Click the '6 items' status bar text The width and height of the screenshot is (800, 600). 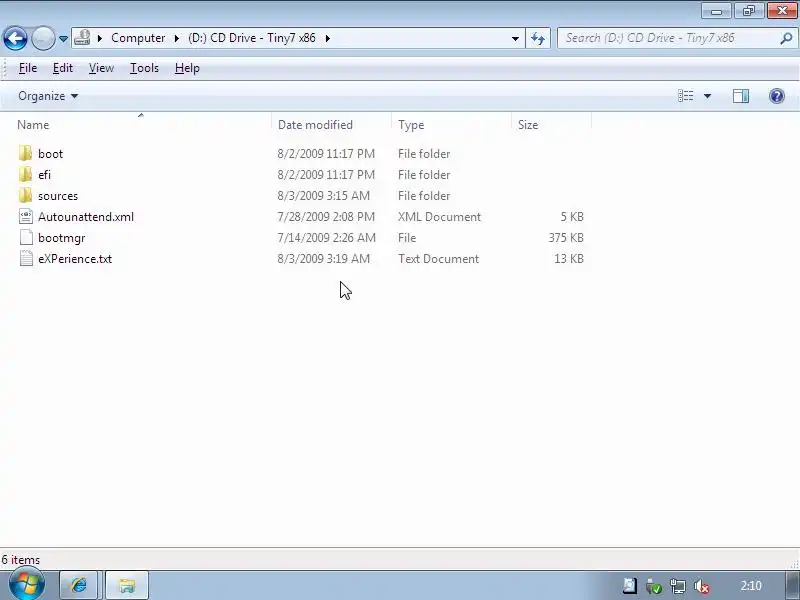(x=21, y=560)
